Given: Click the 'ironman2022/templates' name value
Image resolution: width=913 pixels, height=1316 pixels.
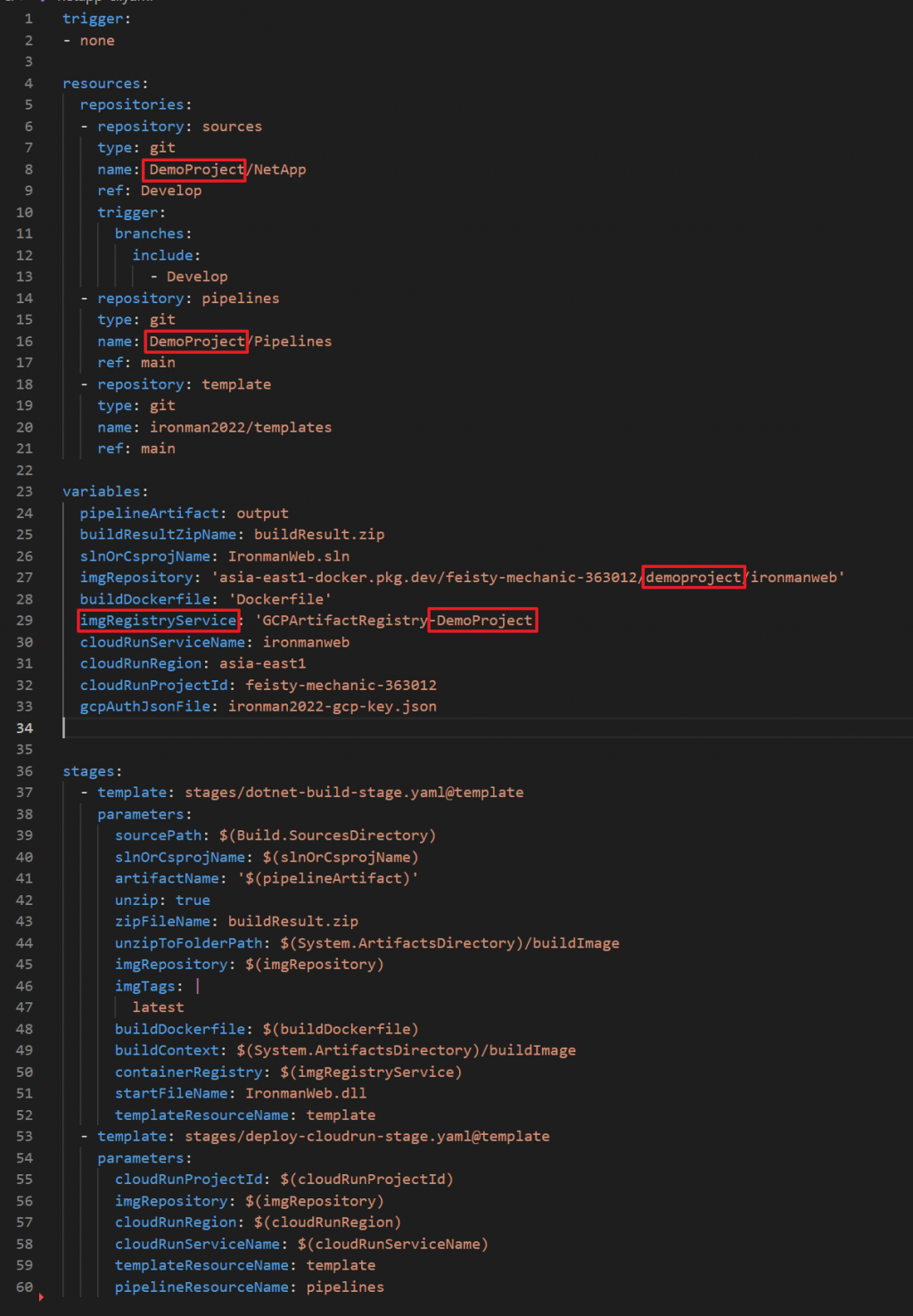Looking at the screenshot, I should pos(241,428).
